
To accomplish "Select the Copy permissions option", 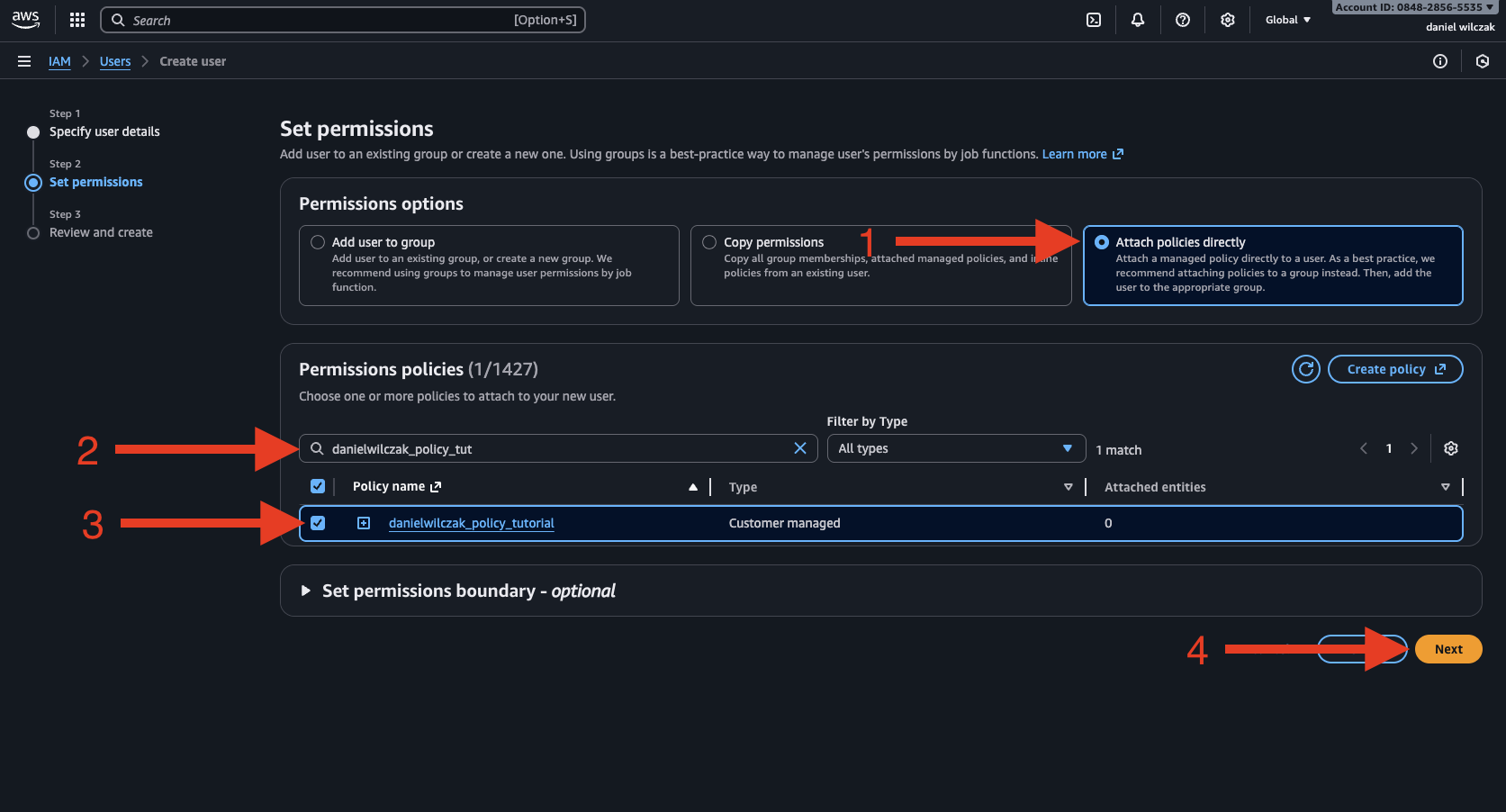I will 709,242.
